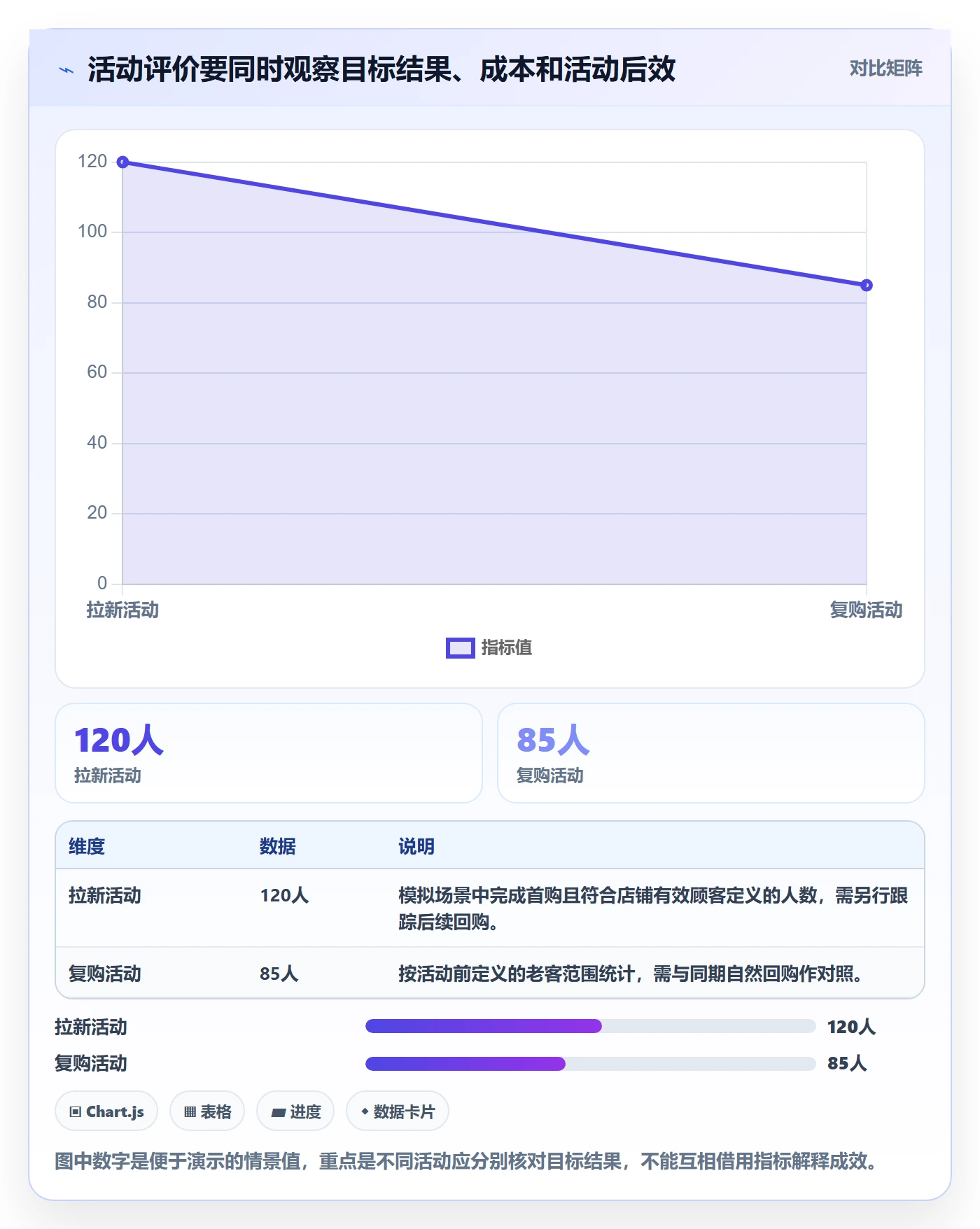Click the 120人 value beside progress bar
Screen dimensions: 980x1229
pos(851,1027)
